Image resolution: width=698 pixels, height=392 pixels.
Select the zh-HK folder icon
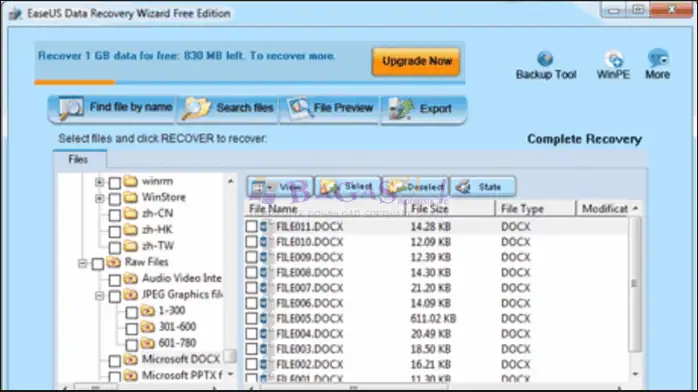tap(130, 230)
